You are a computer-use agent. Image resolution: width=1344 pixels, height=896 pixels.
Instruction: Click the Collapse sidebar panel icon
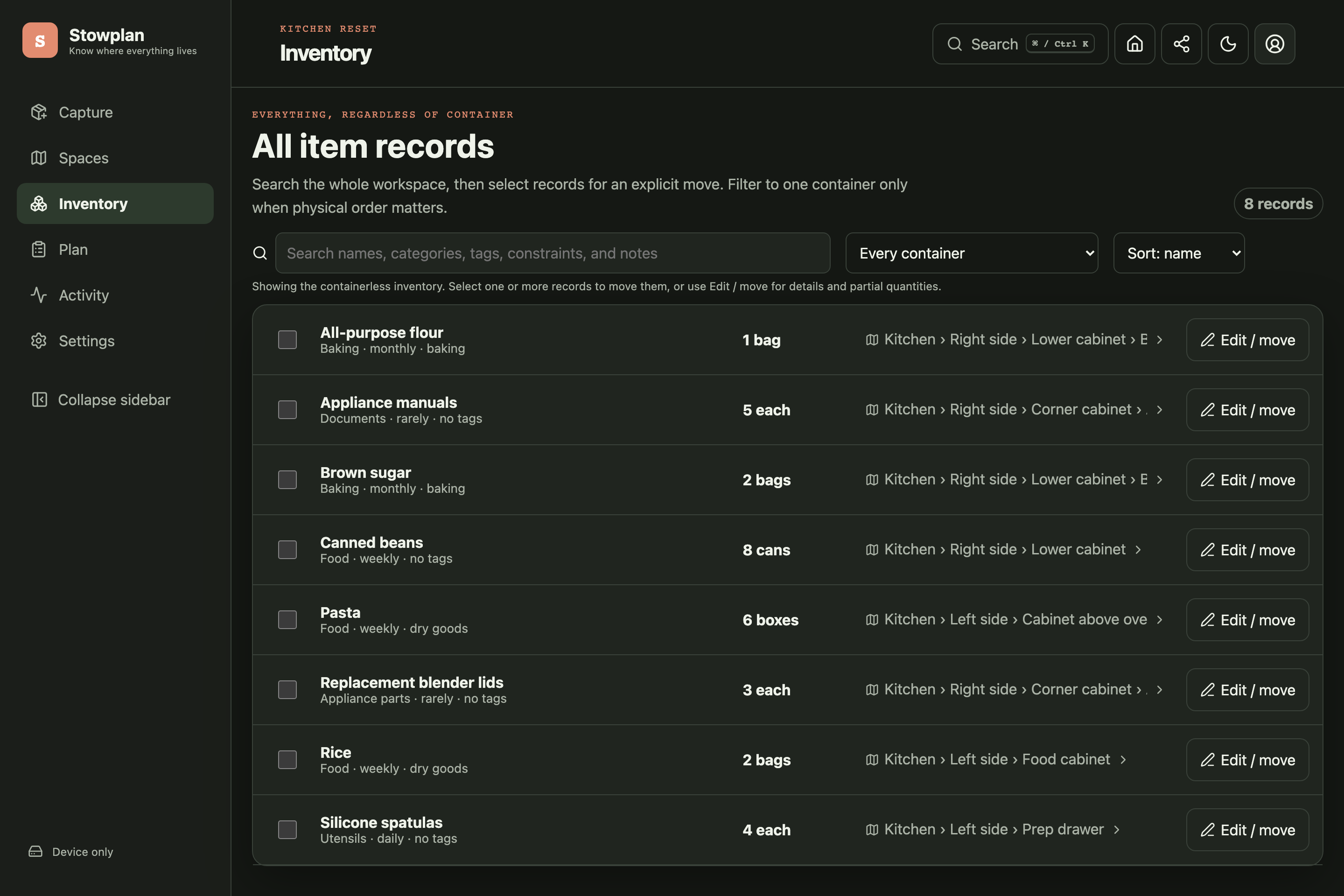click(x=39, y=399)
